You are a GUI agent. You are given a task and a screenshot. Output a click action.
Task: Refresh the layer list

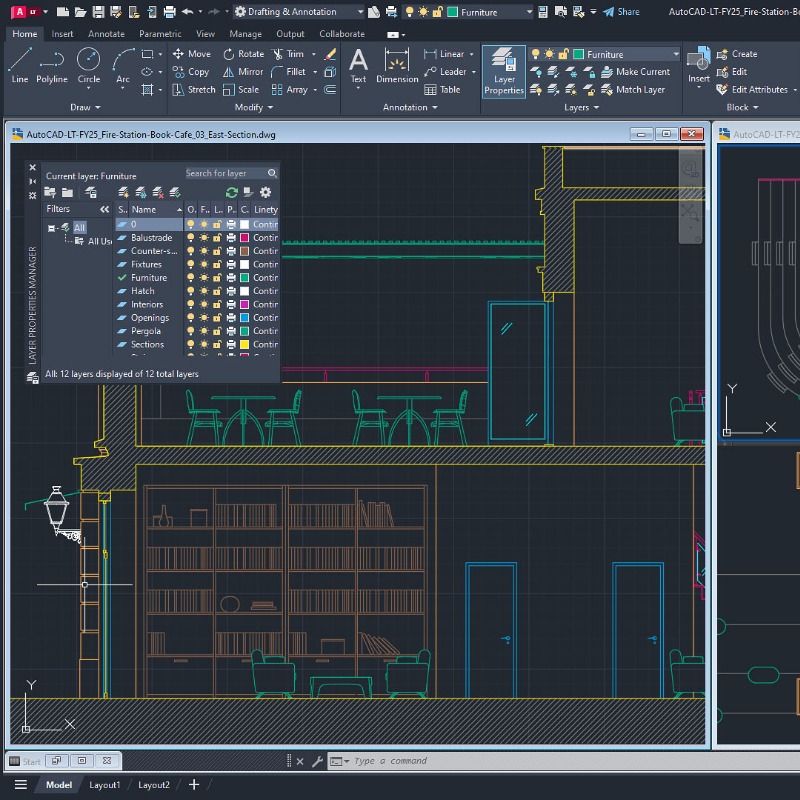[x=232, y=192]
